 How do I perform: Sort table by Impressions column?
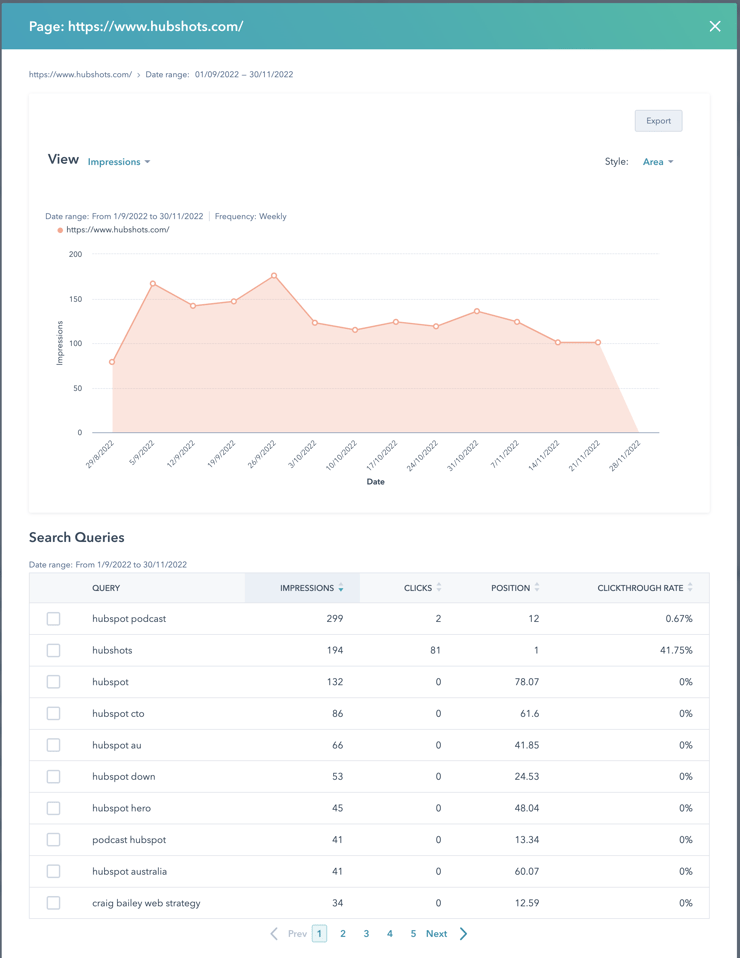pyautogui.click(x=311, y=588)
